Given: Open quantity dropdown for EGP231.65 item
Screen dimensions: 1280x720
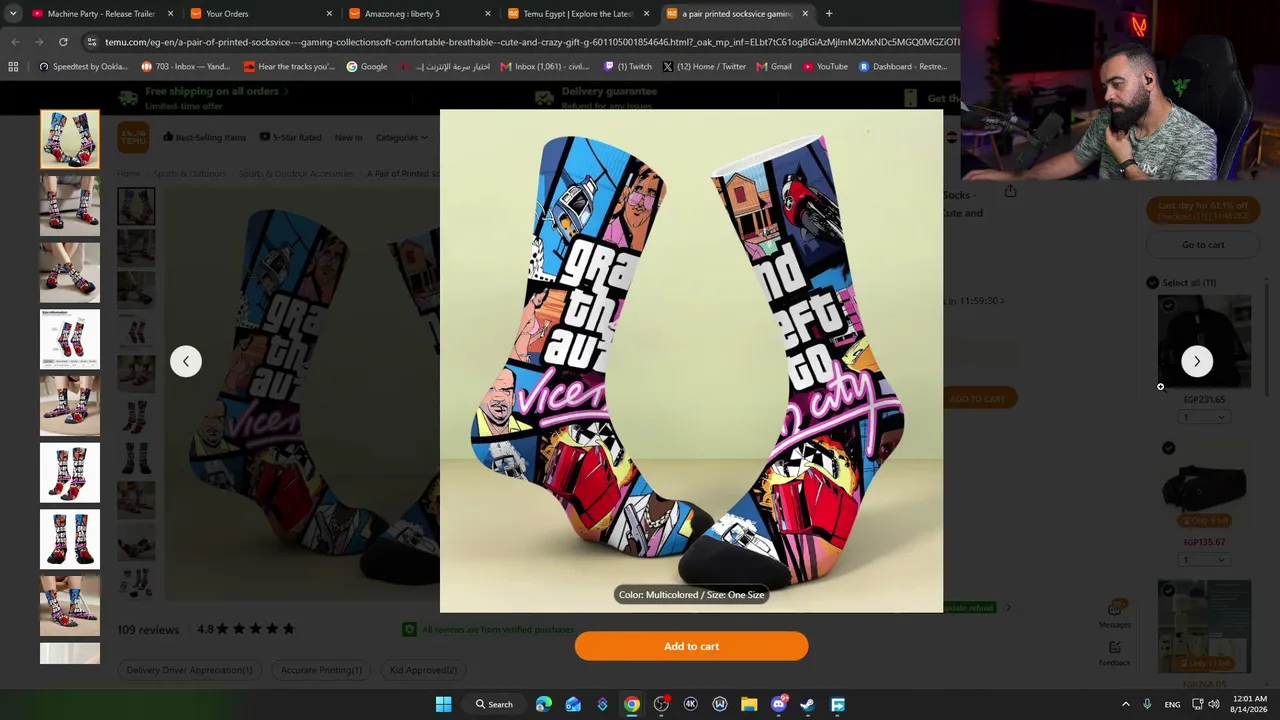Looking at the screenshot, I should click(x=1204, y=417).
